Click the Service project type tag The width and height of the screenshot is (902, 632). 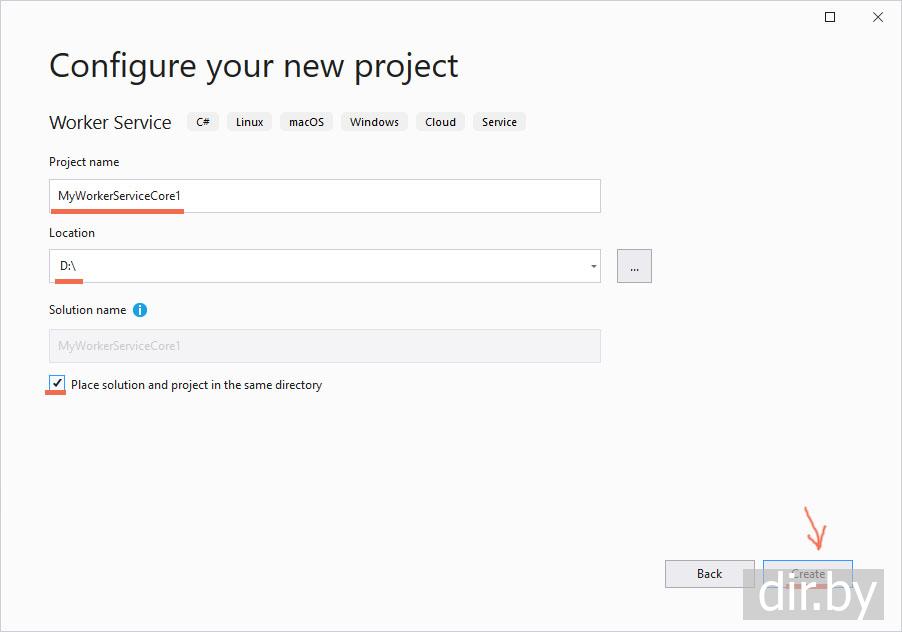click(499, 122)
